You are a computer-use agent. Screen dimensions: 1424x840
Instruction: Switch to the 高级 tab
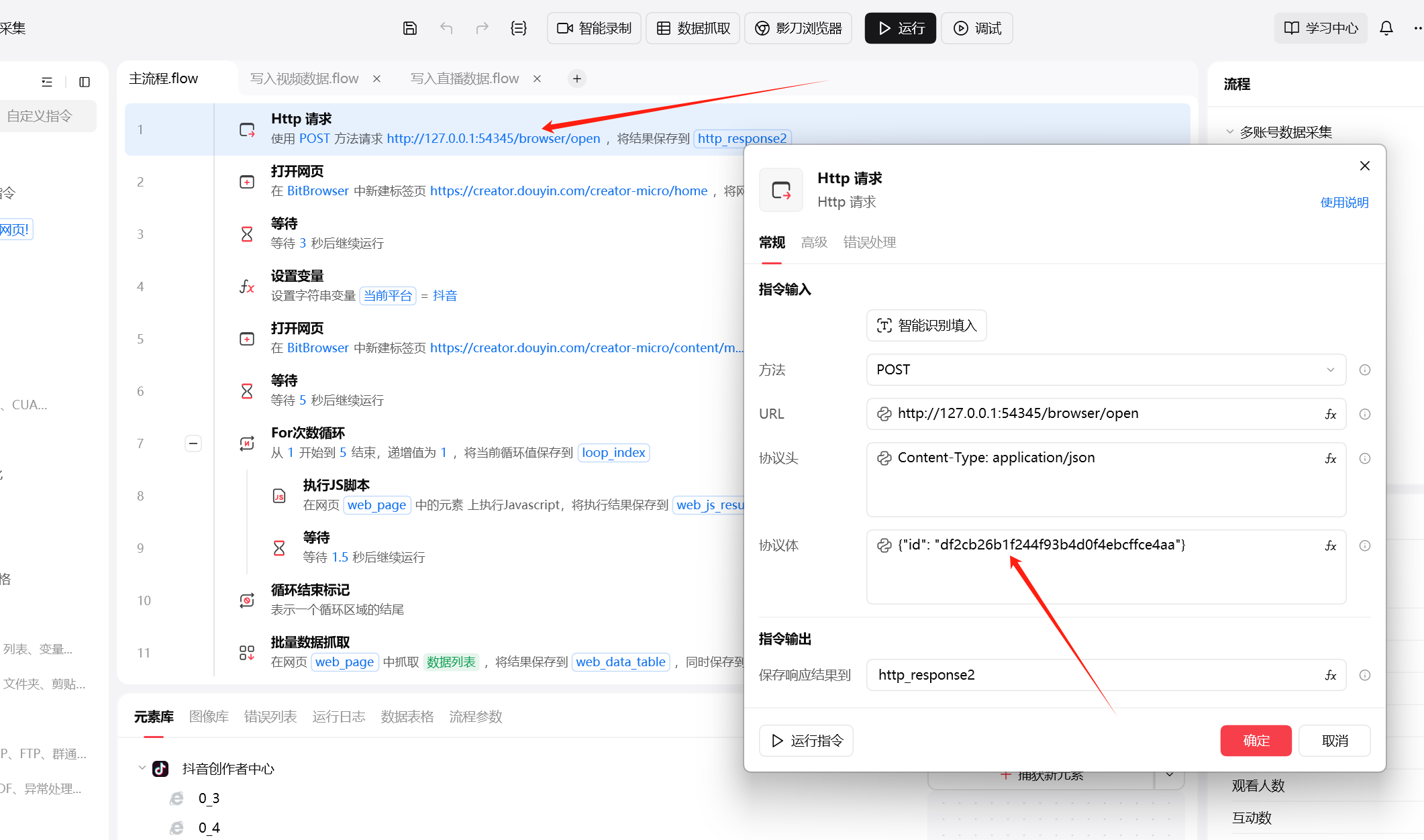[814, 242]
